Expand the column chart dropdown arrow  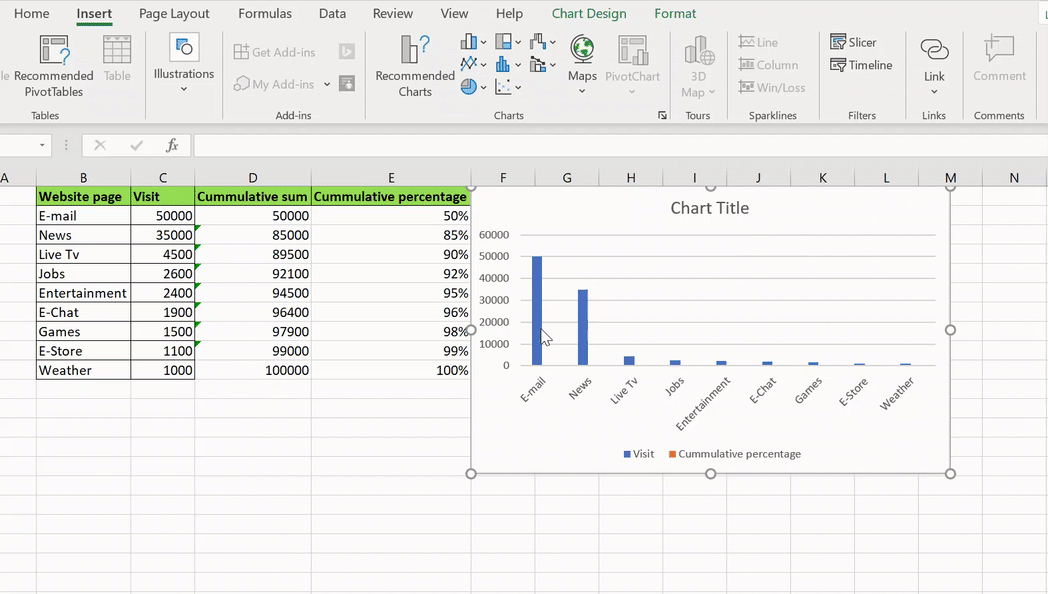483,42
